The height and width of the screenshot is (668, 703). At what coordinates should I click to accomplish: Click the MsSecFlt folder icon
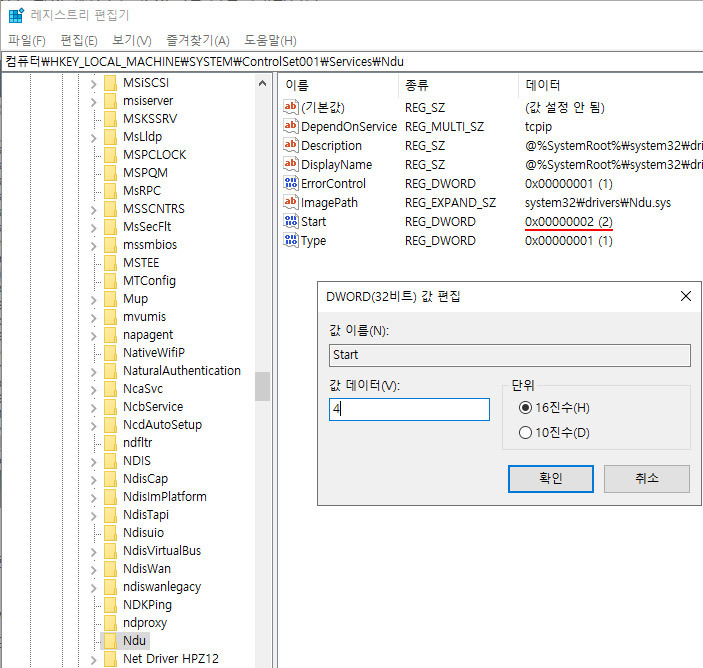pyautogui.click(x=110, y=227)
